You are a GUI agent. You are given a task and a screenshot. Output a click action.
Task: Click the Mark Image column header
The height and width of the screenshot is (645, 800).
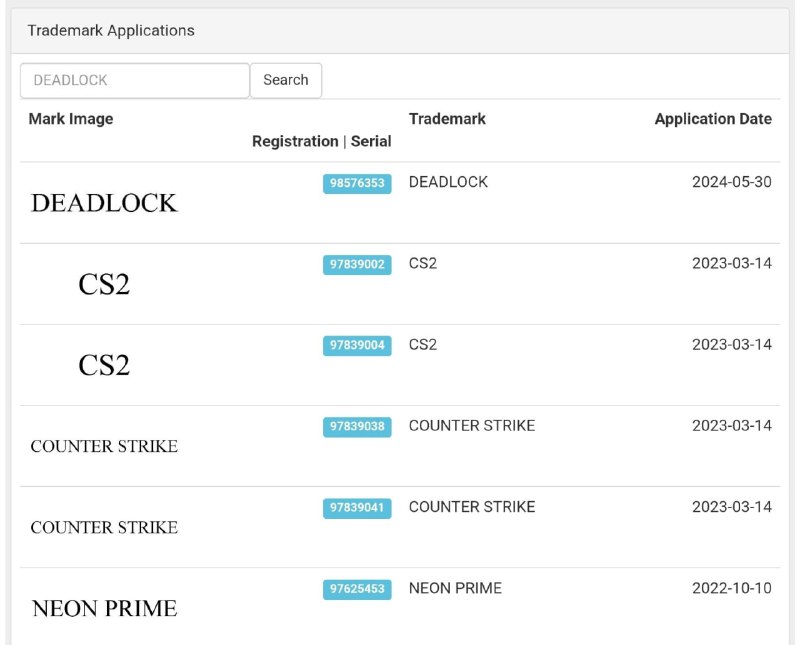[x=71, y=119]
